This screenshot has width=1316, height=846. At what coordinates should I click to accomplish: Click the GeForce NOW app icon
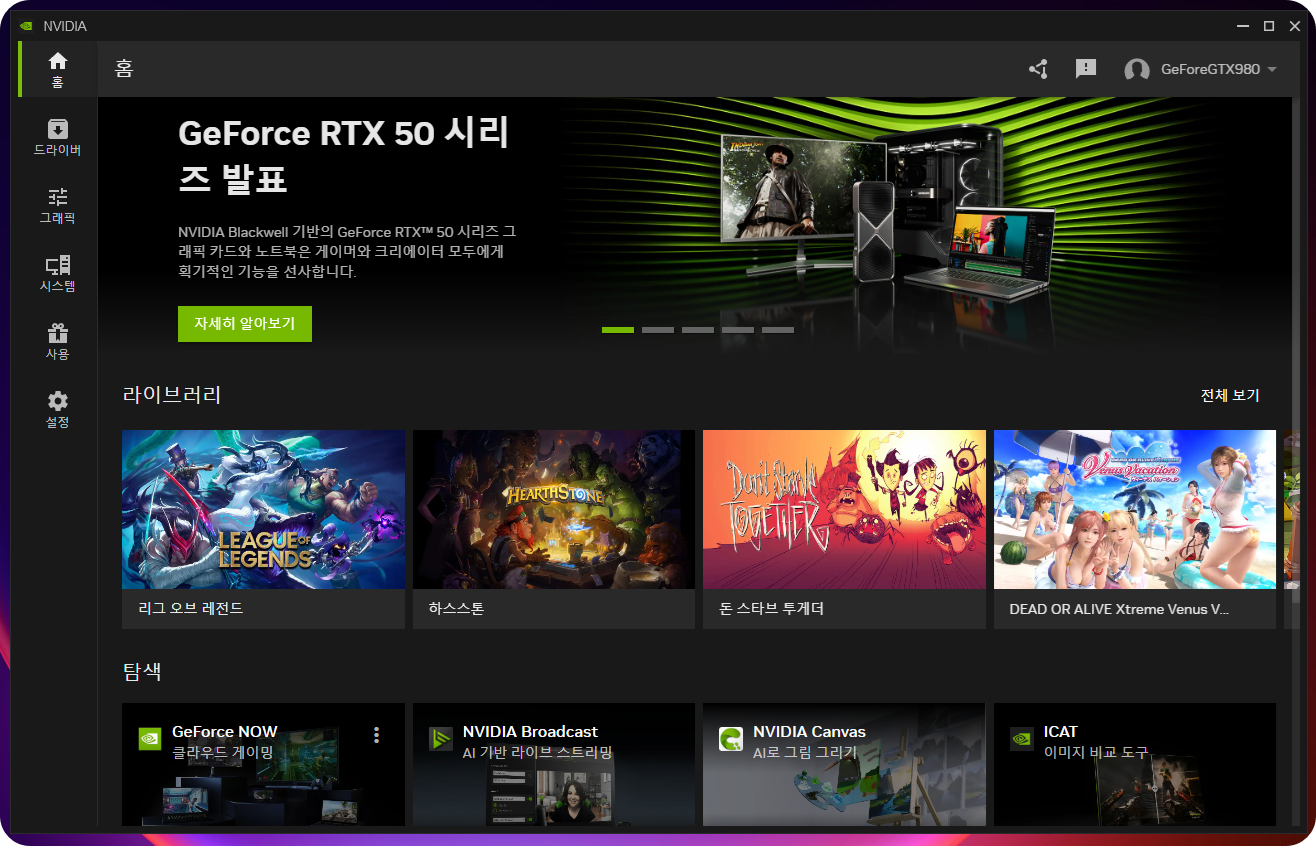(x=150, y=739)
